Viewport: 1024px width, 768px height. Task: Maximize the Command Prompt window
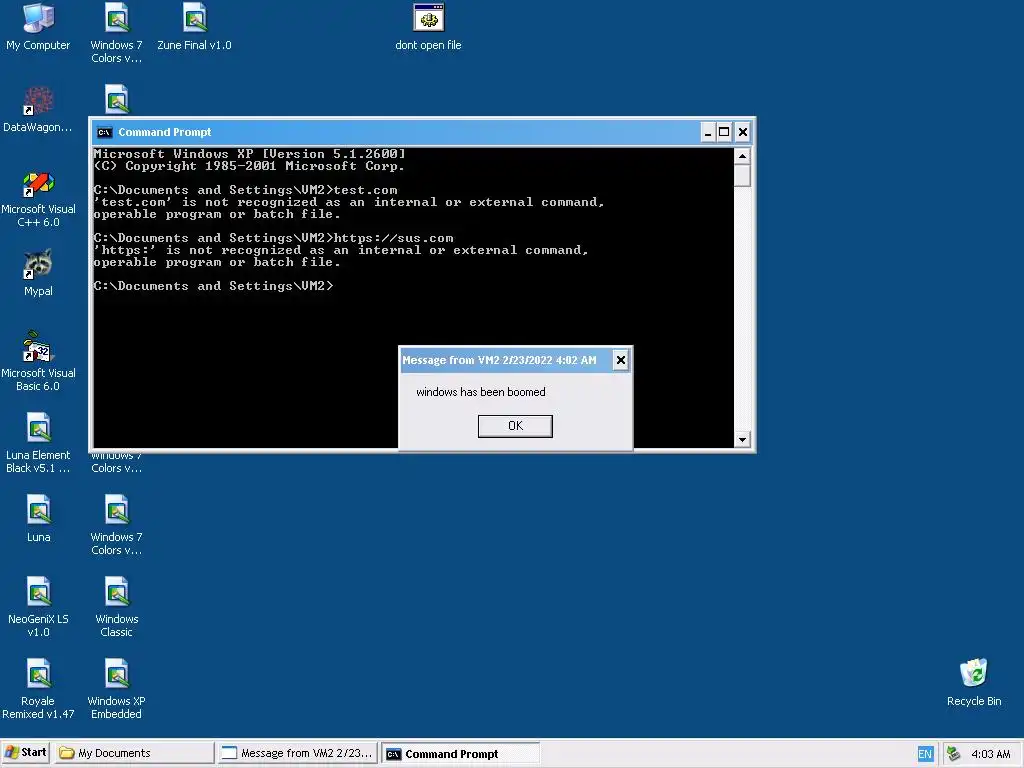pos(724,133)
